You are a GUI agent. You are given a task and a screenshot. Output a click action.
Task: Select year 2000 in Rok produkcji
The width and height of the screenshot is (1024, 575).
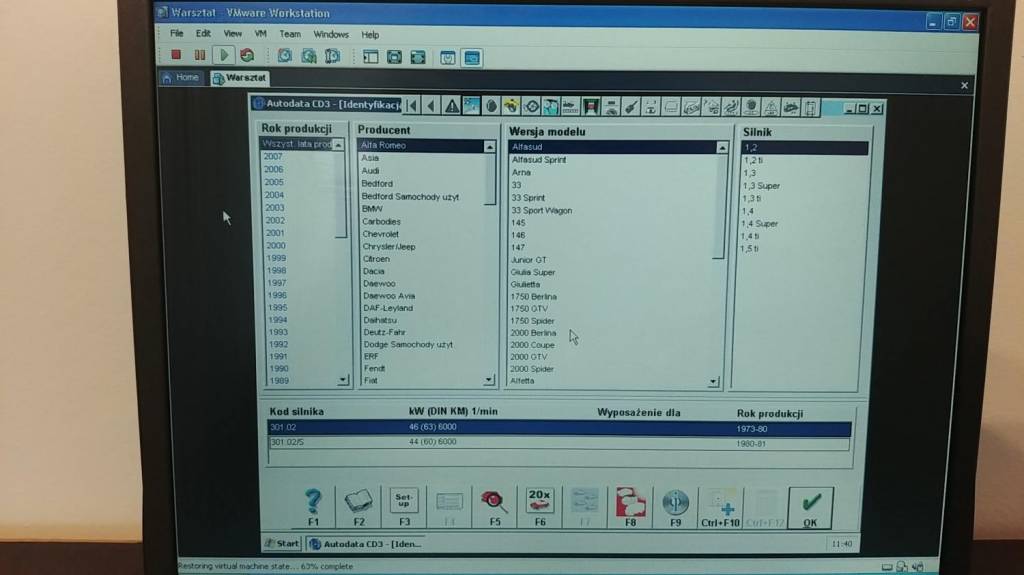click(x=276, y=246)
